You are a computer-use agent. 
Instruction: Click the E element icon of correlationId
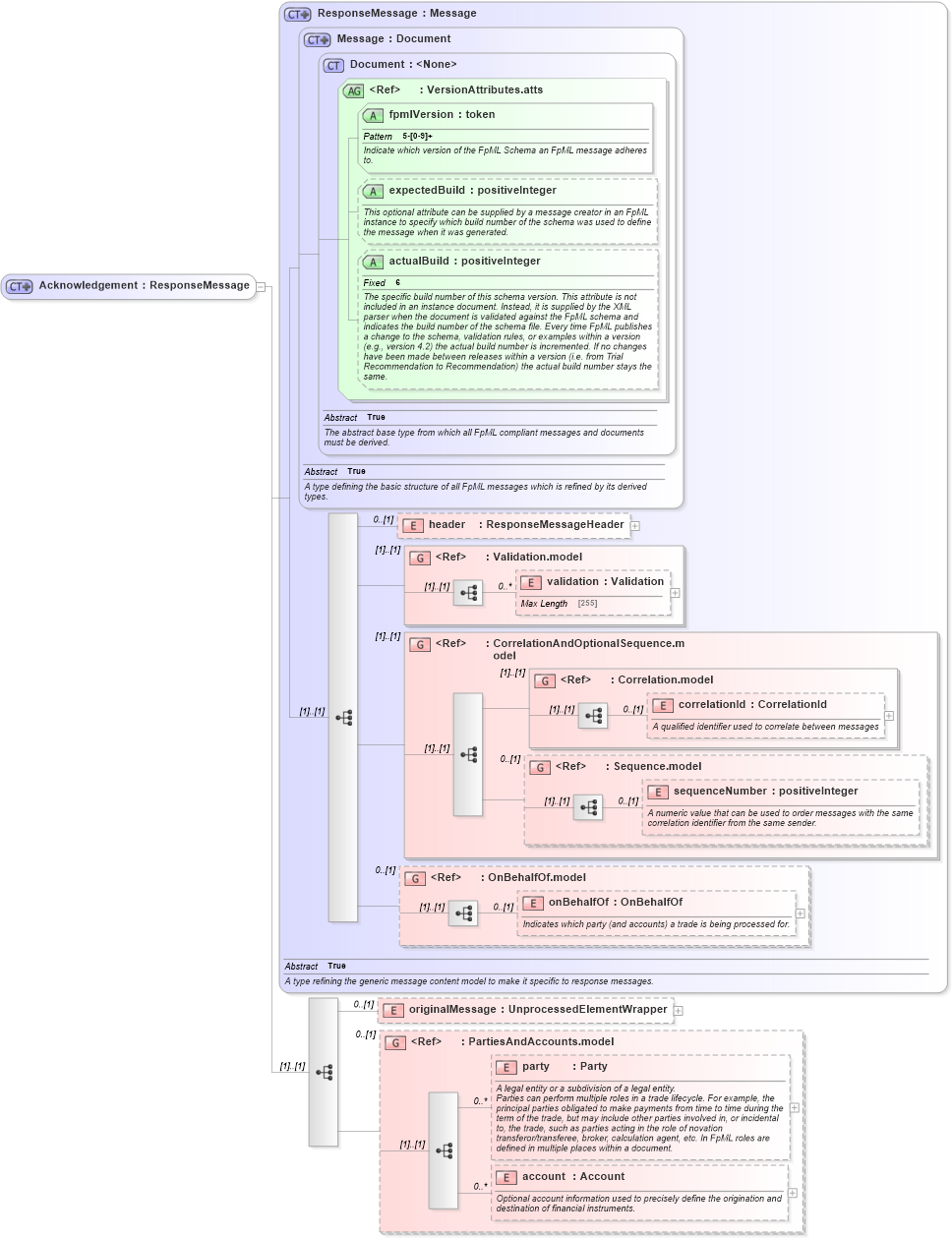(x=663, y=705)
